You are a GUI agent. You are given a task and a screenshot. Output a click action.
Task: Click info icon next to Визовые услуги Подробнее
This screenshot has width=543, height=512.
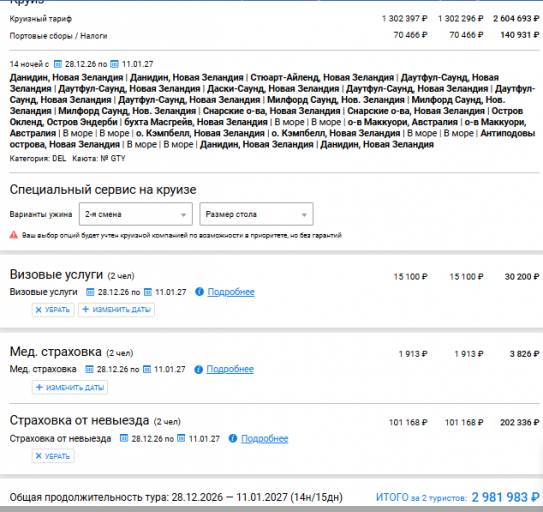[x=199, y=292]
